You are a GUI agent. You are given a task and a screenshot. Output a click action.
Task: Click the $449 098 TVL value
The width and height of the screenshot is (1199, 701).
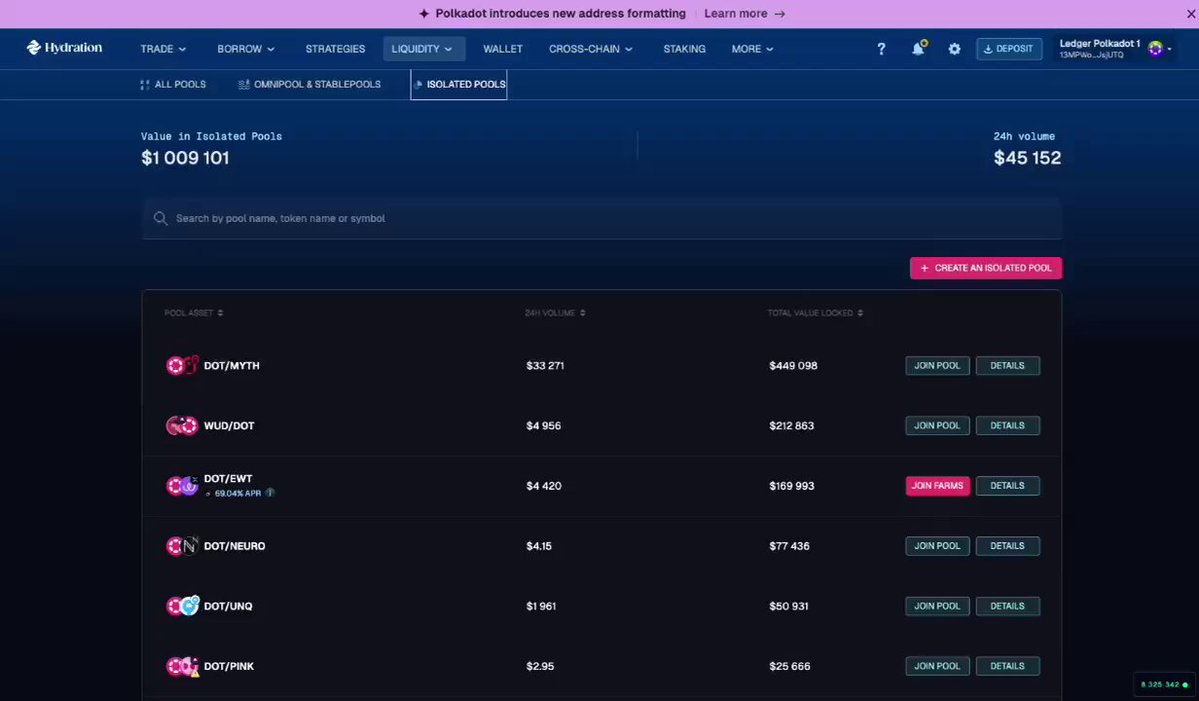tap(793, 365)
